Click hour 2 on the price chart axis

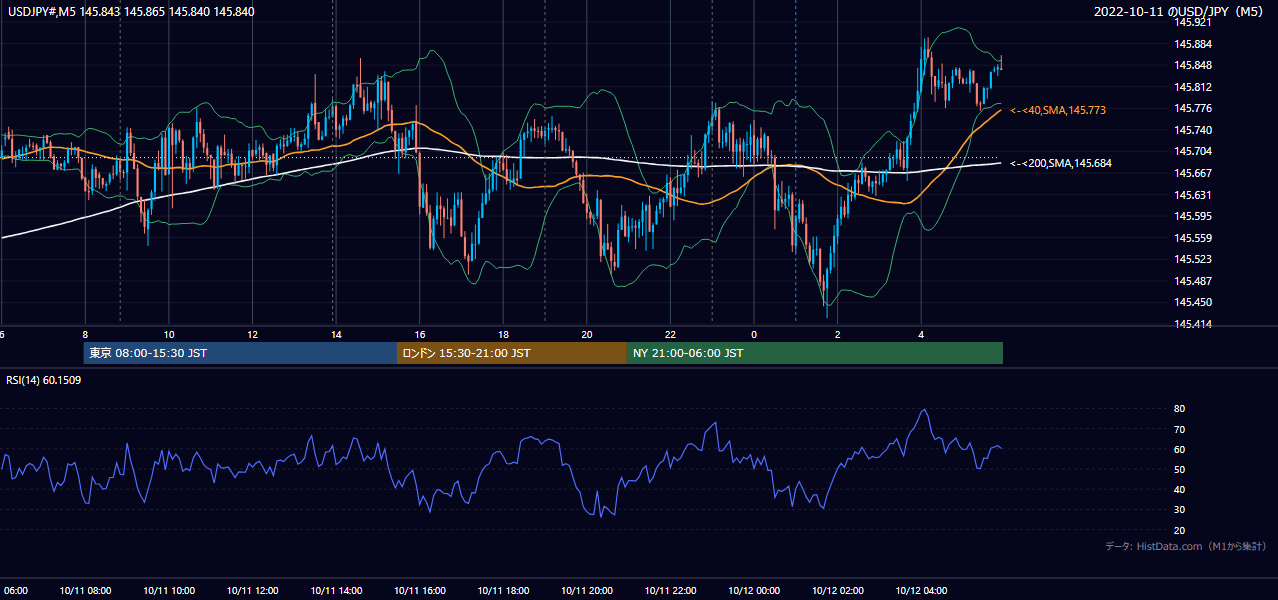click(x=838, y=334)
